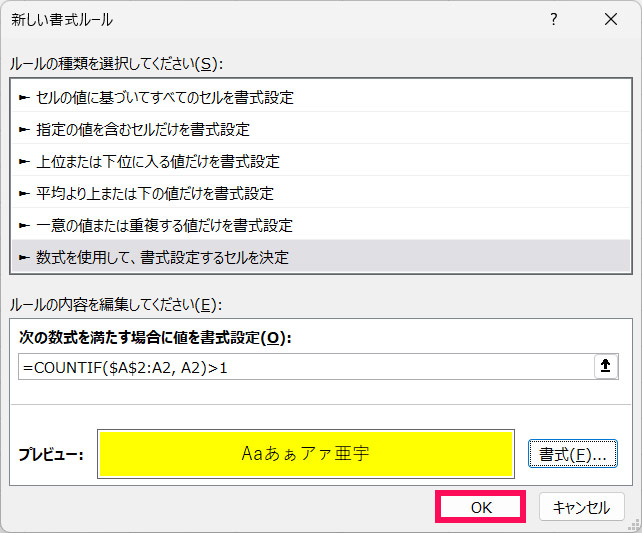The width and height of the screenshot is (642, 533).
Task: Confirm the rule with OK
Action: coord(481,507)
